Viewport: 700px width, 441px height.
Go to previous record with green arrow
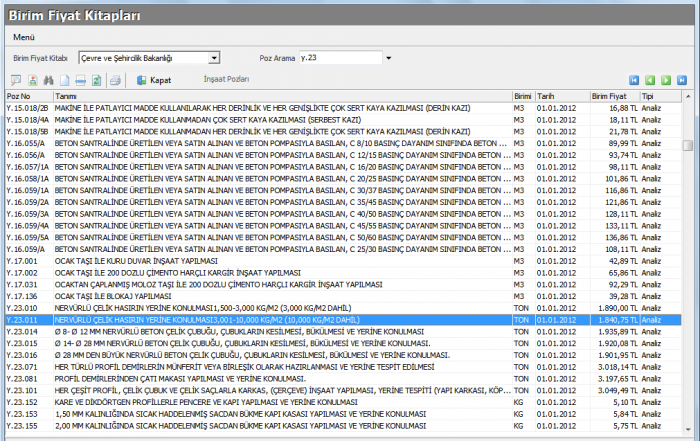tap(649, 80)
